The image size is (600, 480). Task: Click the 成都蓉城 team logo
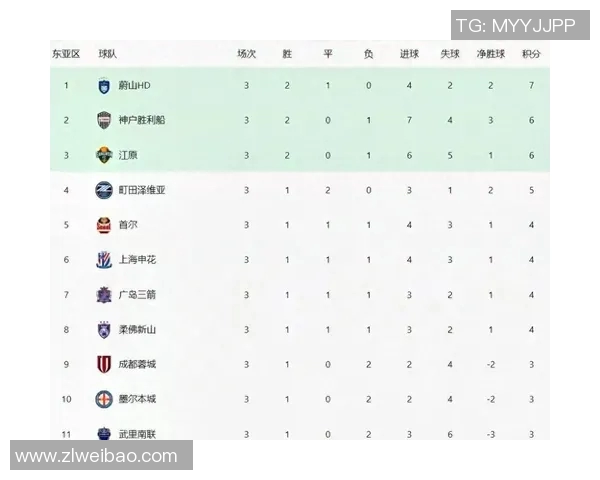(104, 364)
